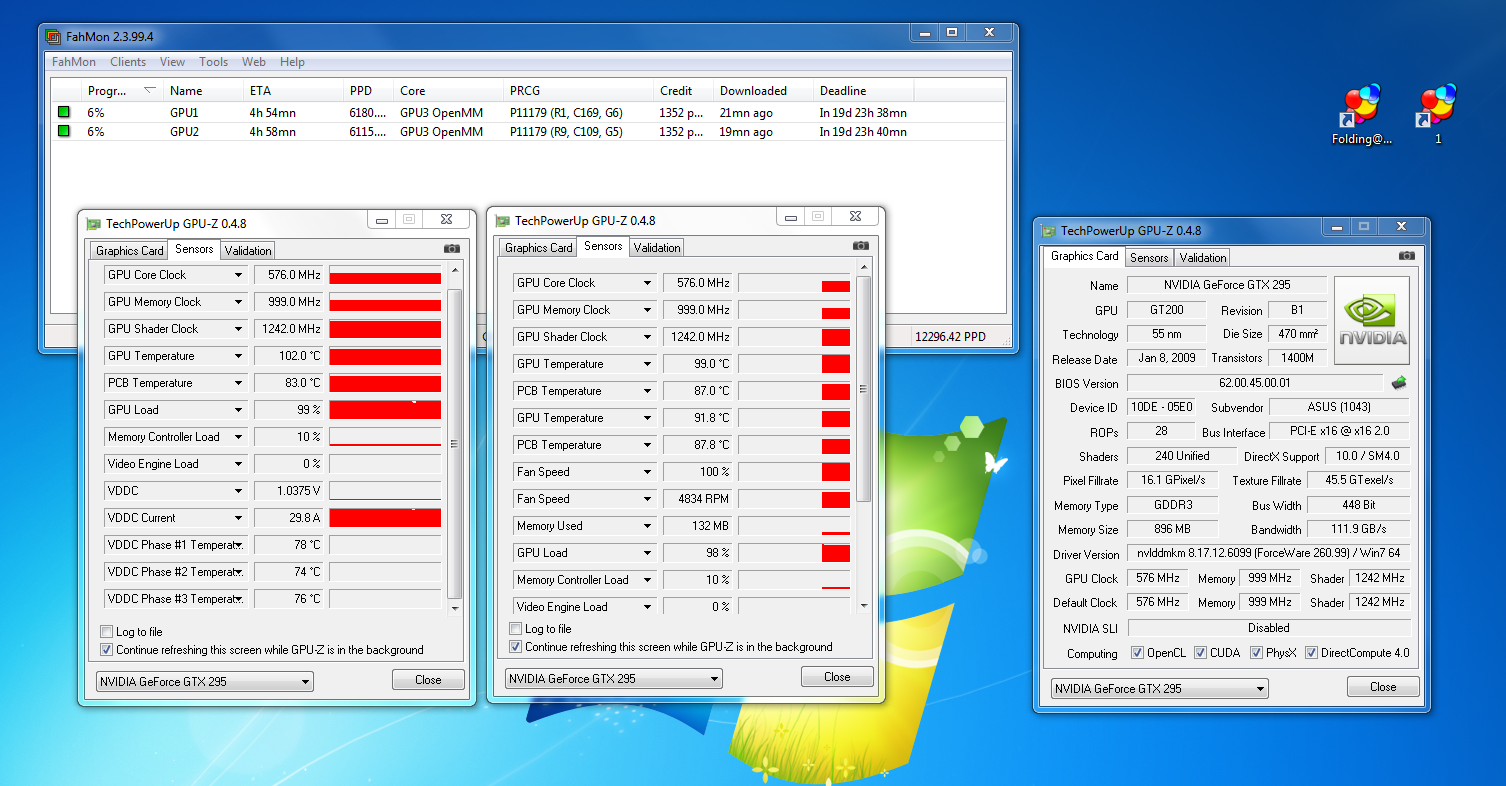1506x786 pixels.
Task: Click the save BIOS chip icon beside BIOS Version
Action: click(1399, 382)
